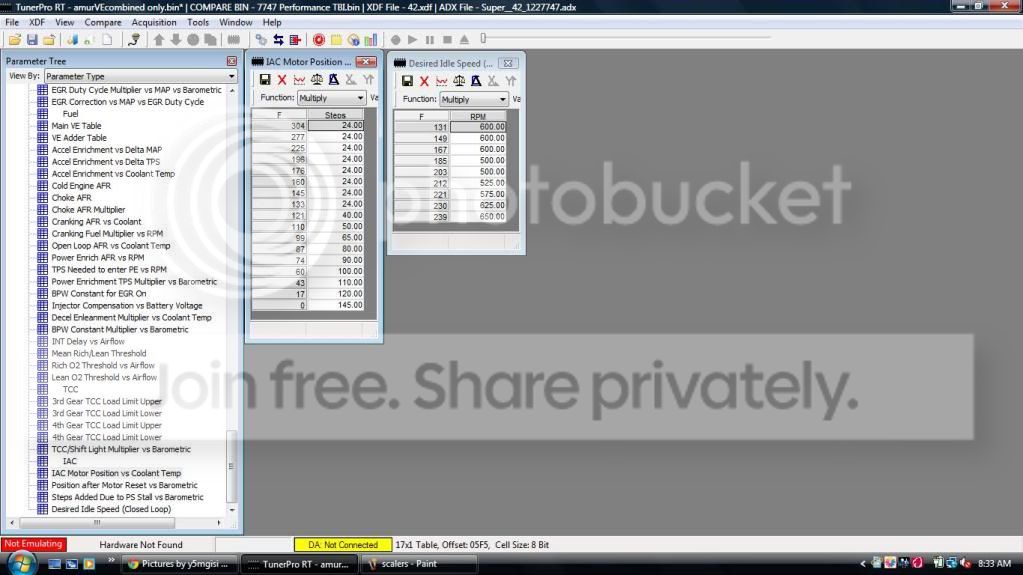1023x575 pixels.
Task: Click the bar chart monitor icon in toolbar
Action: pyautogui.click(x=371, y=40)
